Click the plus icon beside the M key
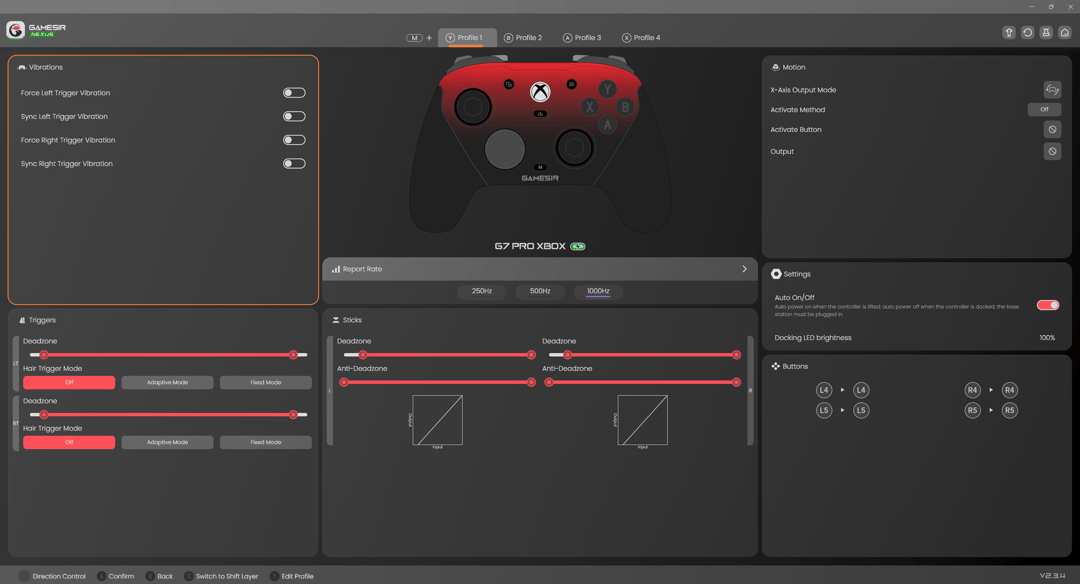The height and width of the screenshot is (584, 1080). pyautogui.click(x=429, y=38)
